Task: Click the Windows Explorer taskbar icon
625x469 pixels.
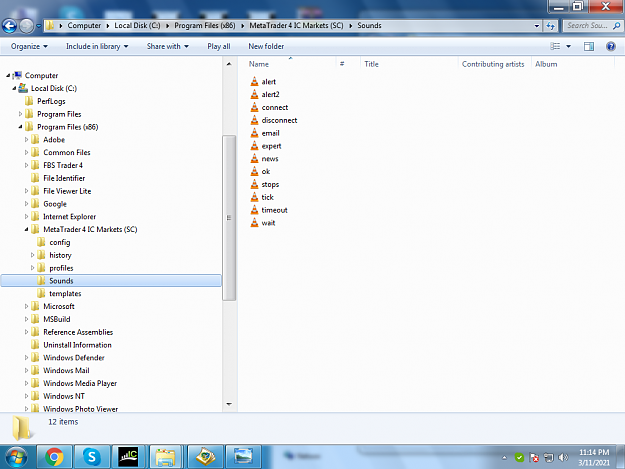Action: [166, 457]
